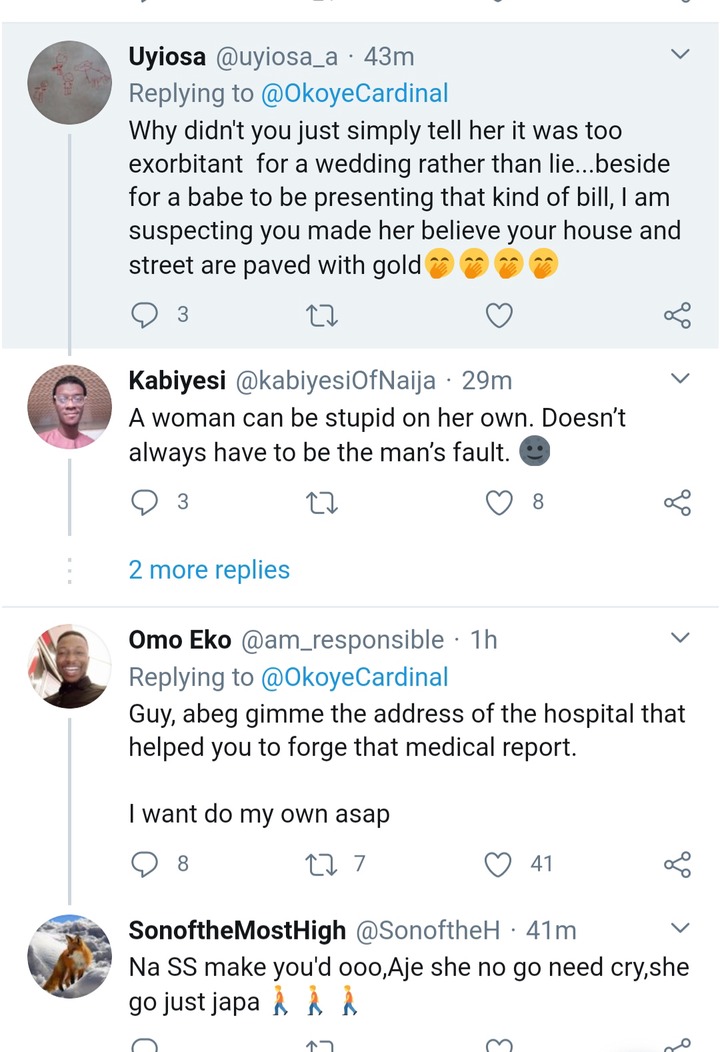The height and width of the screenshot is (1052, 720).
Task: Open Omo Eko's tweet options chevron
Action: click(680, 637)
